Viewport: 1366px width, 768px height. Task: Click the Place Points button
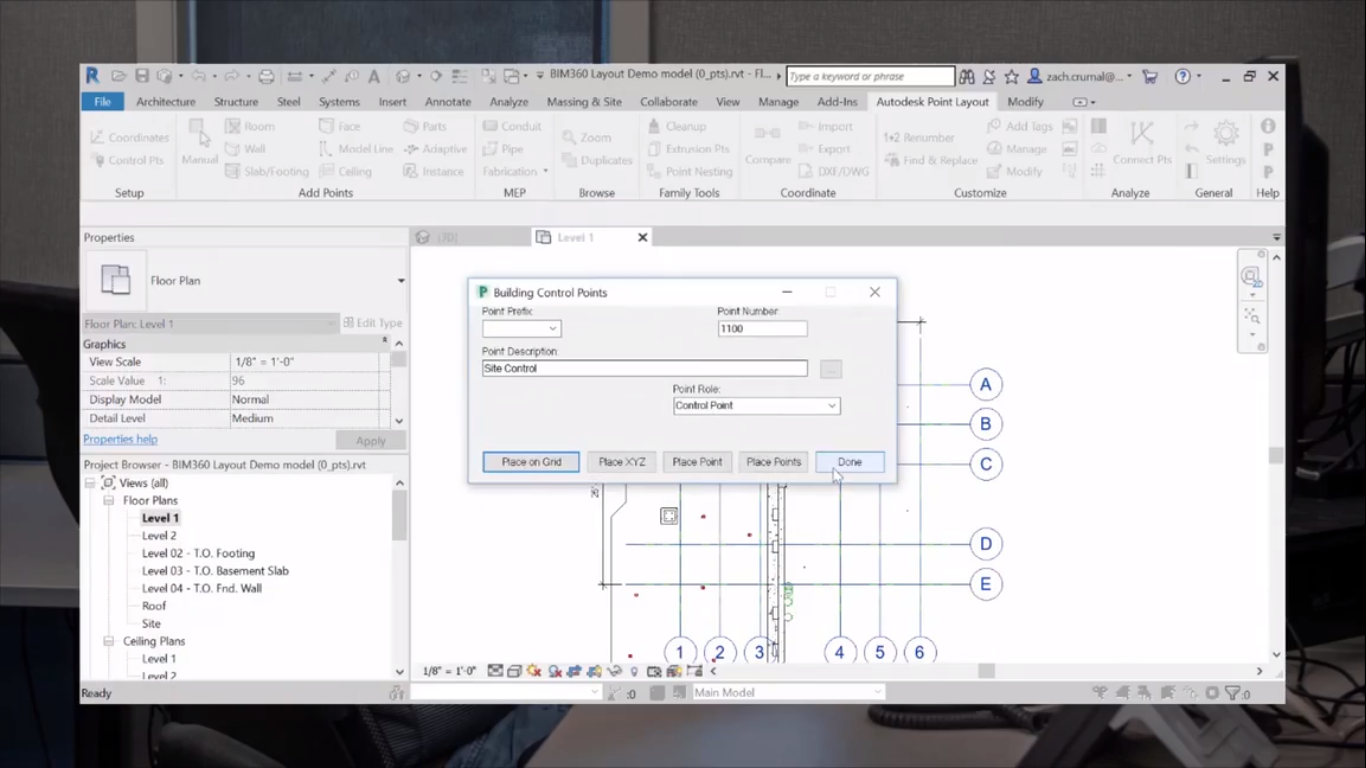point(774,462)
